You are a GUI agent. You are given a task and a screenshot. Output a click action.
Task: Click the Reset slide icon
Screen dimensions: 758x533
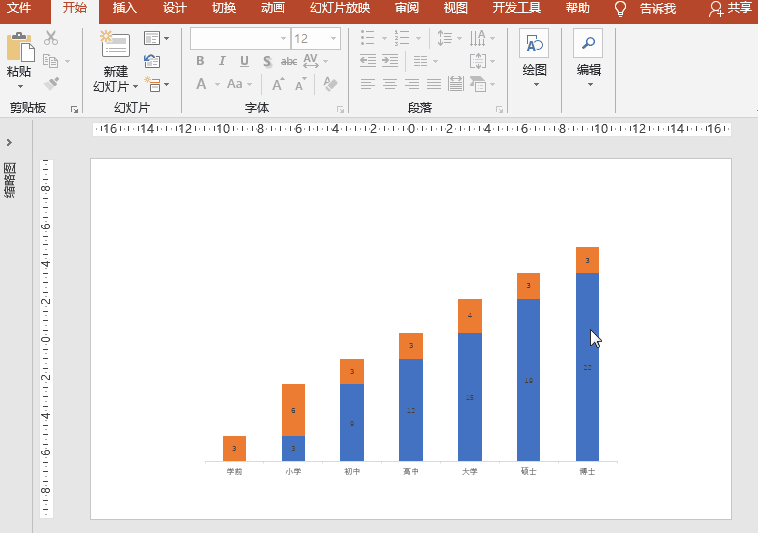(152, 61)
